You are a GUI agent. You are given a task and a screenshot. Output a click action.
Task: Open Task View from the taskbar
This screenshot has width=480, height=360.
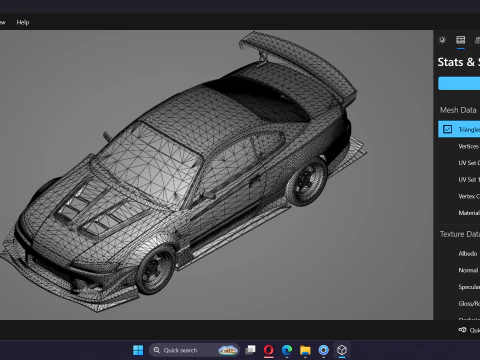coord(250,350)
